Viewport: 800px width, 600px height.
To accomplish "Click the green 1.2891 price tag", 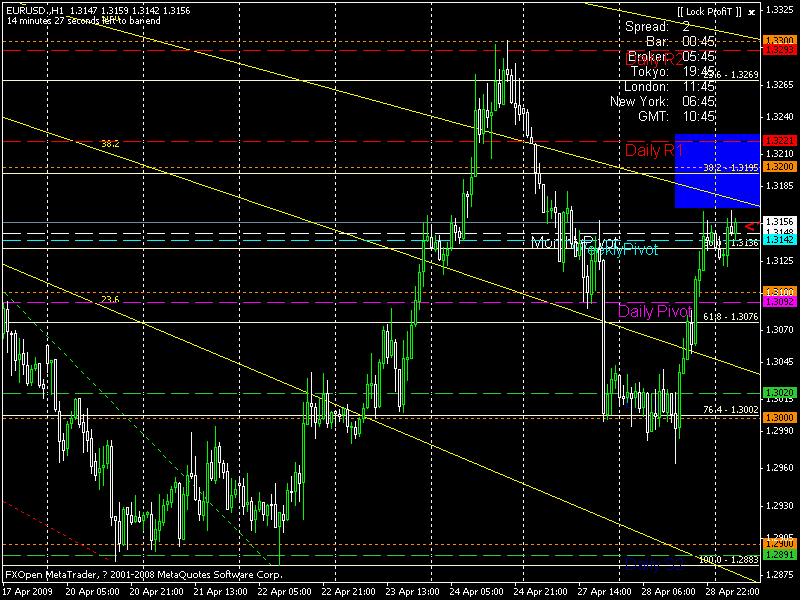I will [779, 554].
